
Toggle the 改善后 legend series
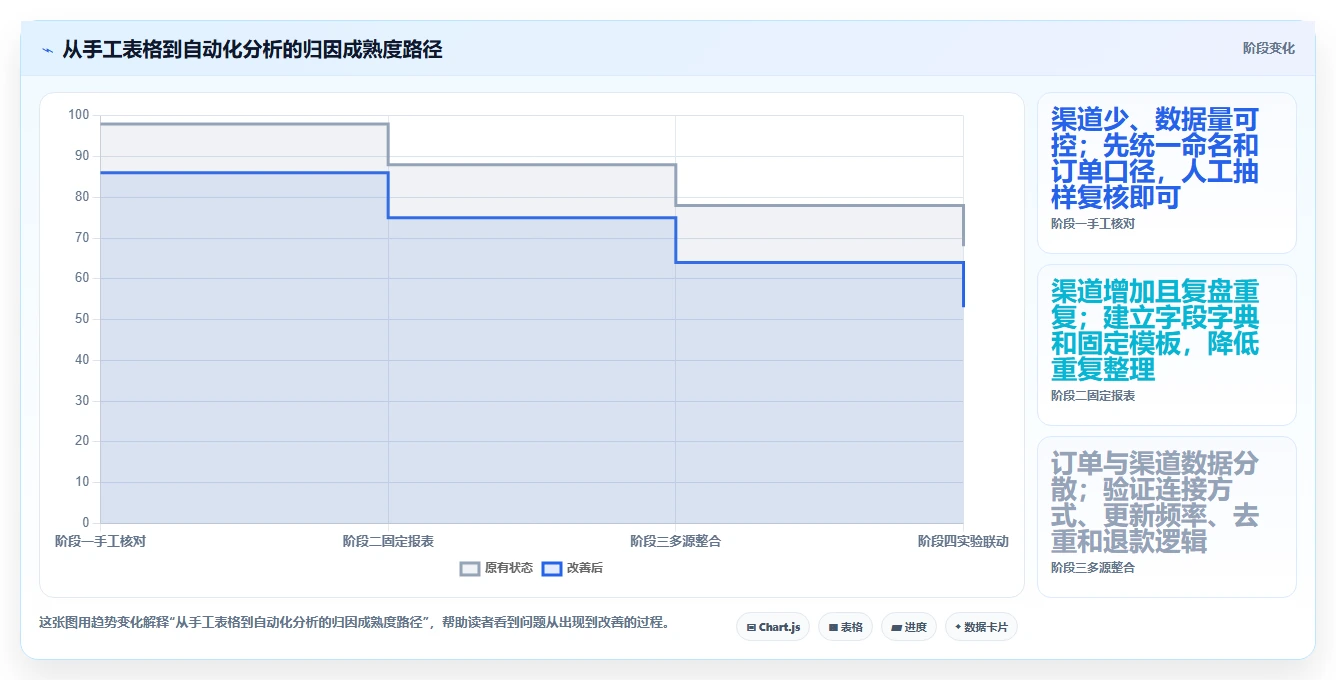[572, 568]
